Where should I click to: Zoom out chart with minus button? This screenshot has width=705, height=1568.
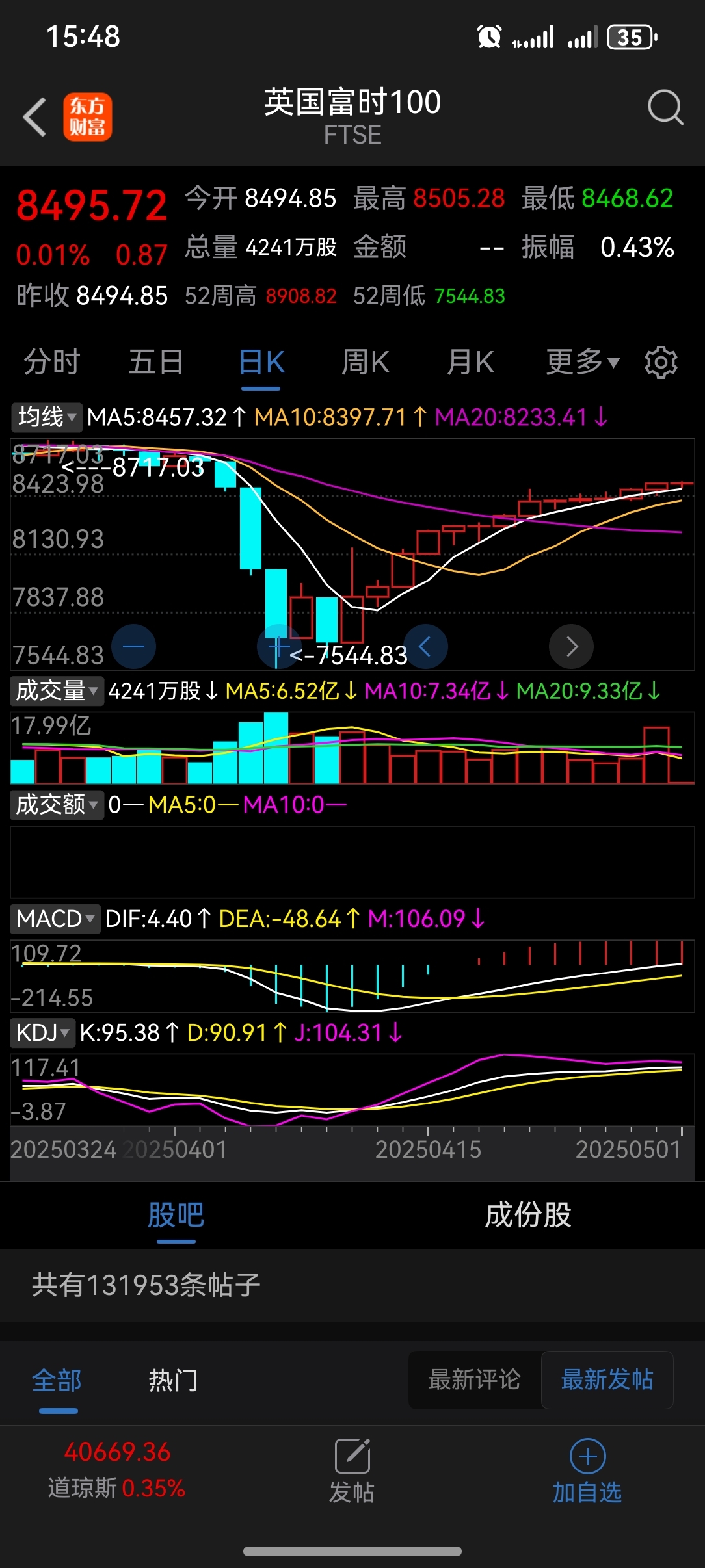[x=133, y=646]
